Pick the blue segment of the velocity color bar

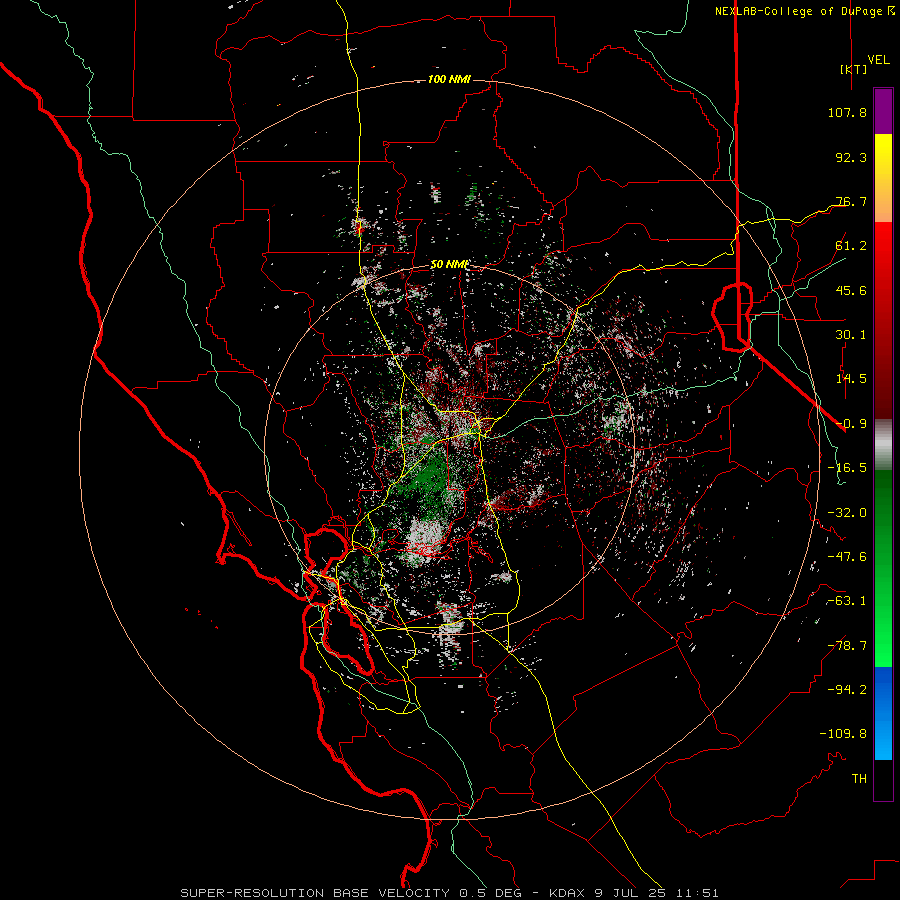tap(883, 713)
